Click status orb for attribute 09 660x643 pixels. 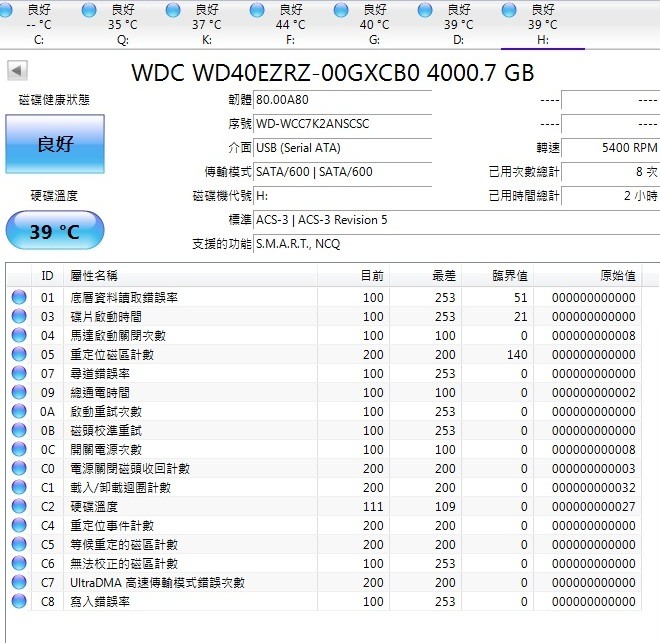pyautogui.click(x=19, y=392)
